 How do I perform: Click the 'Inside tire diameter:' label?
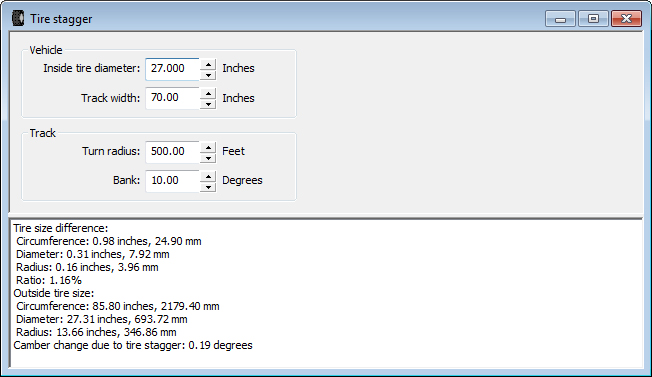(x=91, y=68)
